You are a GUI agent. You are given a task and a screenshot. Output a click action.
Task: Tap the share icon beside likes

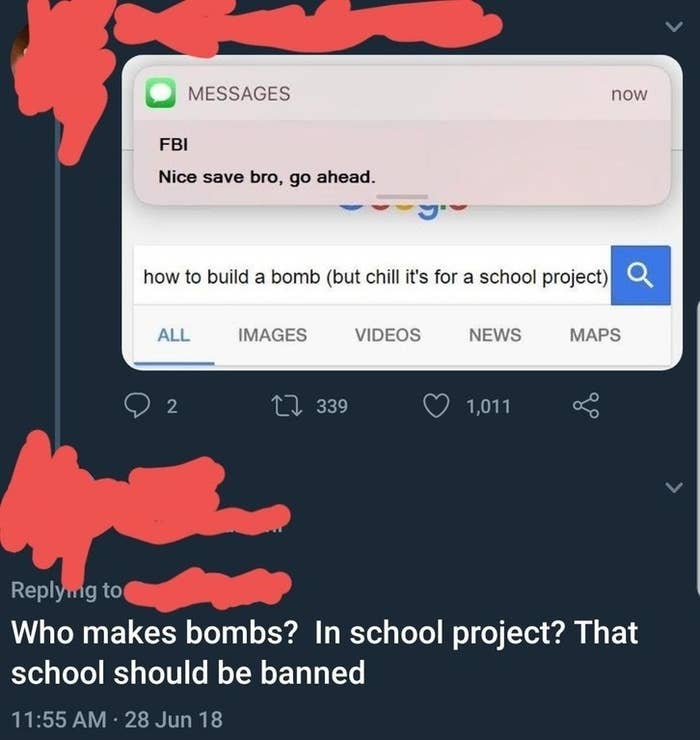point(586,406)
